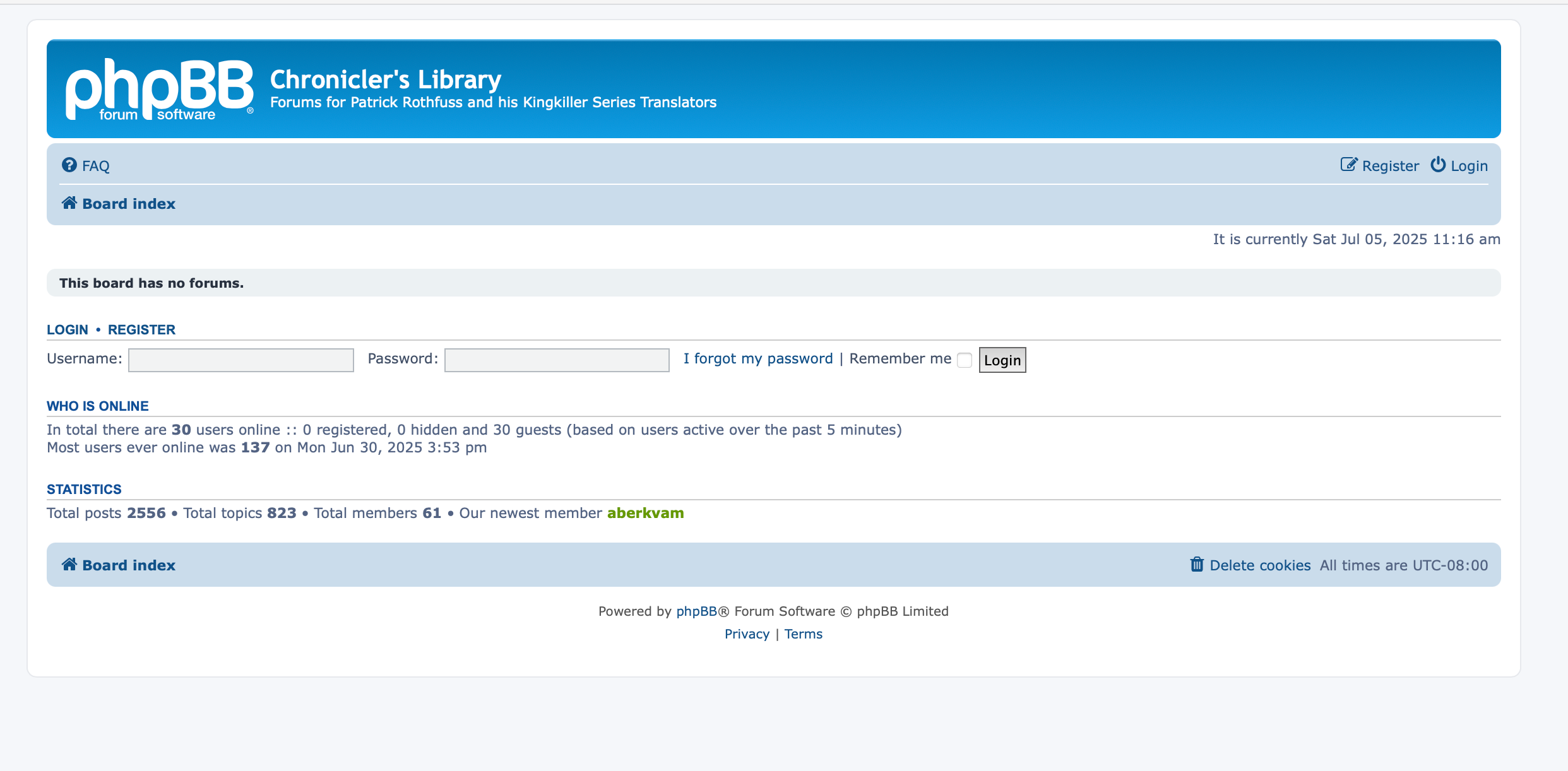Screen dimensions: 1568x771
Task: Click the I forgot my password link
Action: coord(757,358)
